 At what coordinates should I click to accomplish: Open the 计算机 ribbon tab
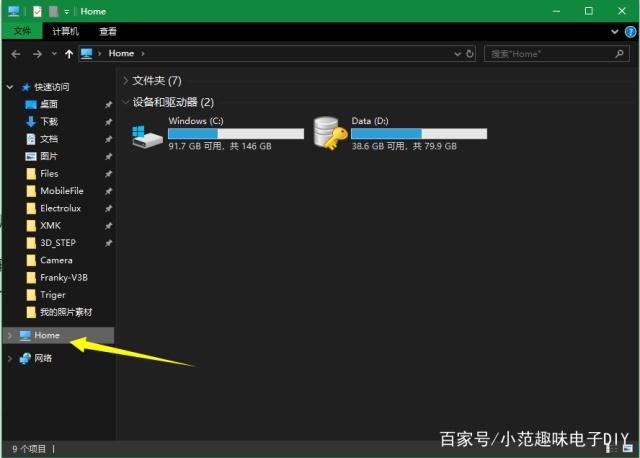(x=65, y=31)
